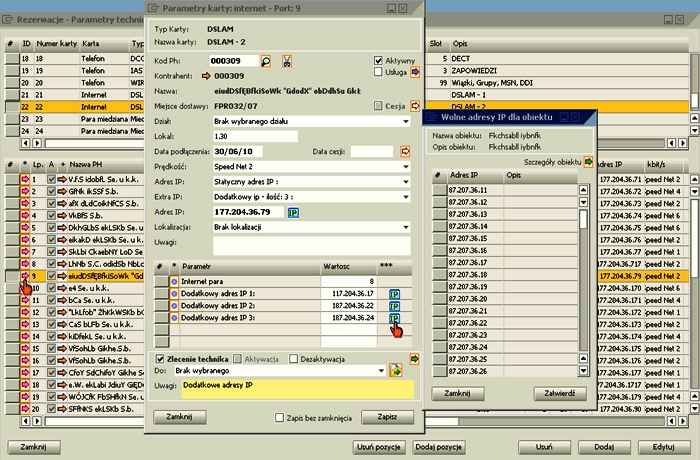Open Dział dropdown Brak wybranego działu
700x460 pixels.
click(x=312, y=121)
